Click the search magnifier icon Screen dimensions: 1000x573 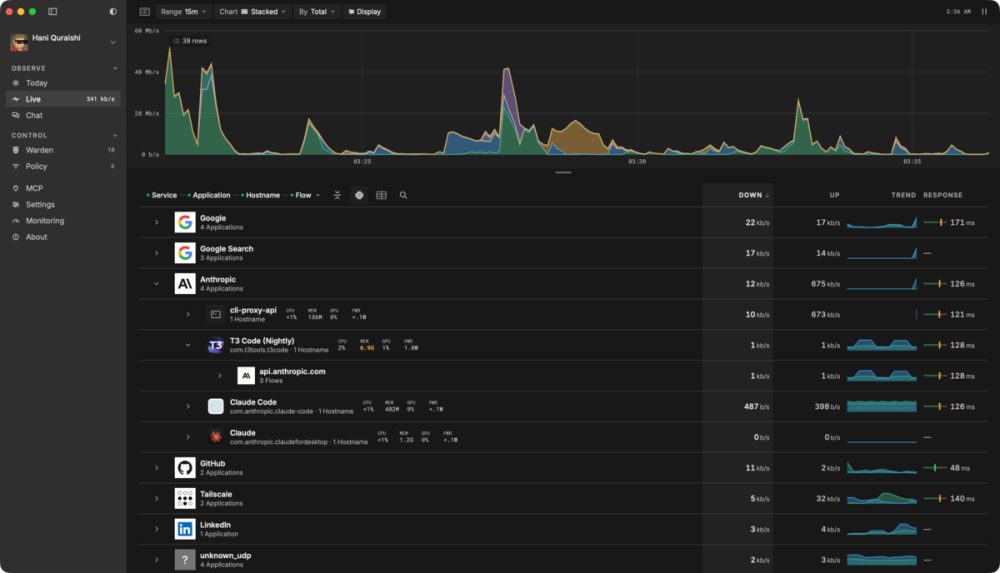coord(404,195)
